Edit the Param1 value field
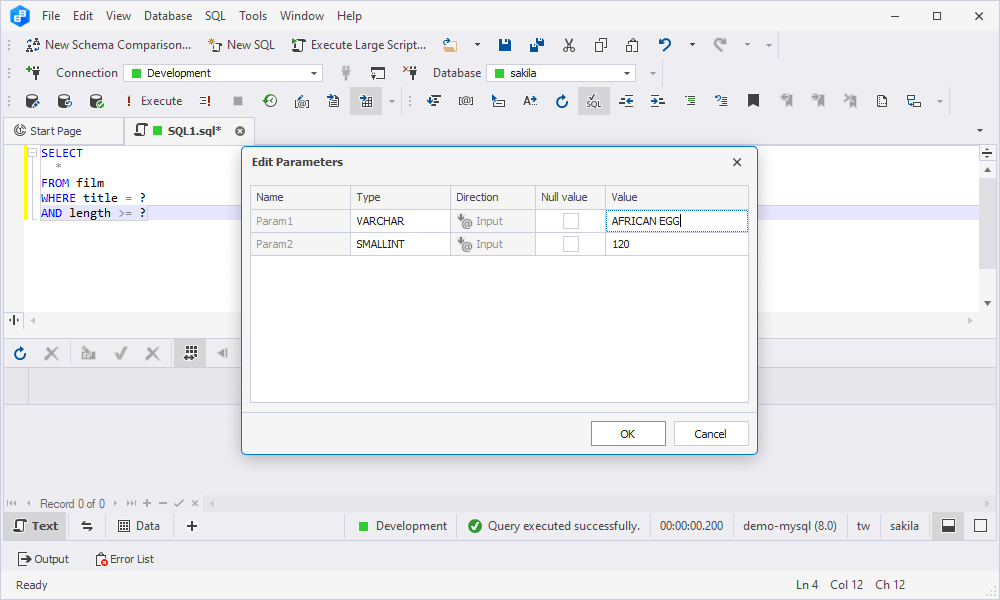Screen dimensions: 1000x600 pyautogui.click(x=677, y=221)
